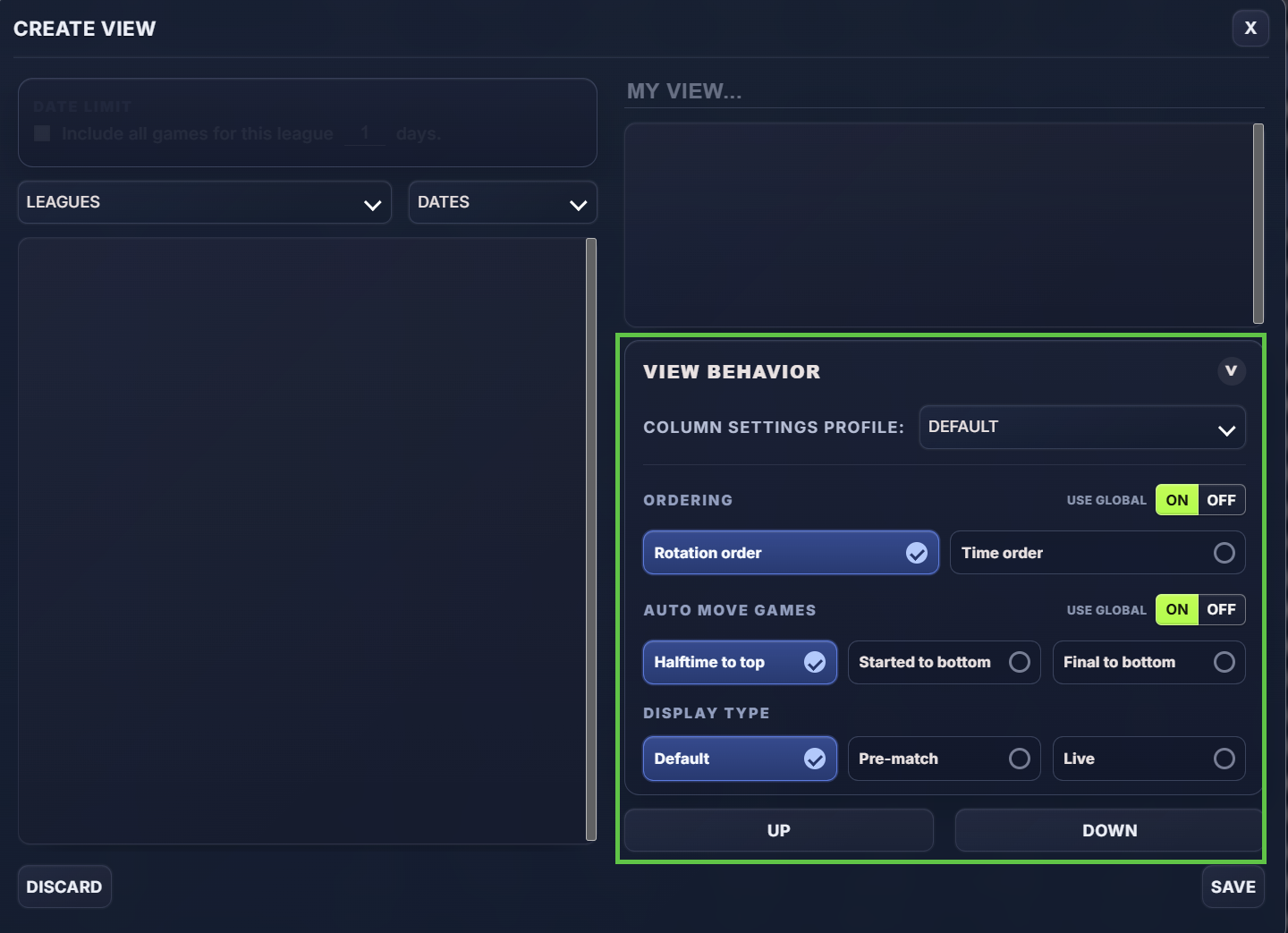Save the view

tap(1233, 886)
